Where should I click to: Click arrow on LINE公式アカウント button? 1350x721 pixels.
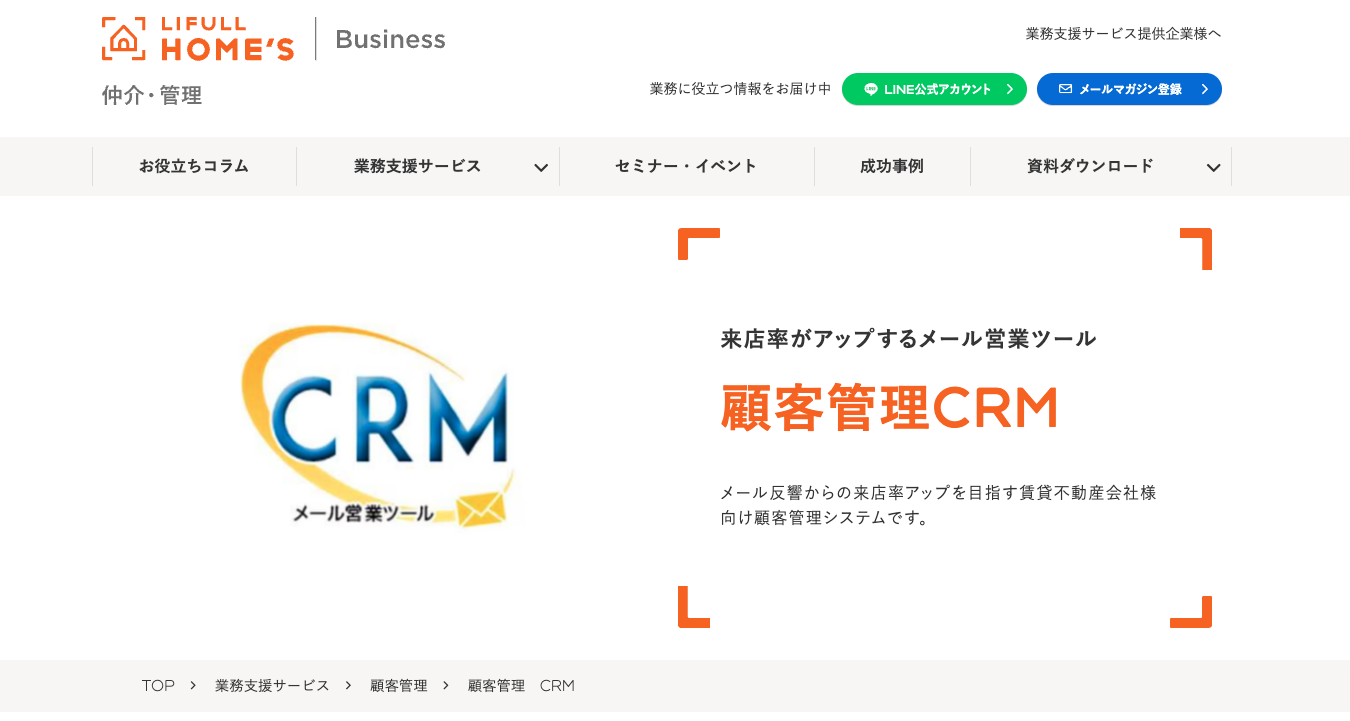[x=1009, y=89]
